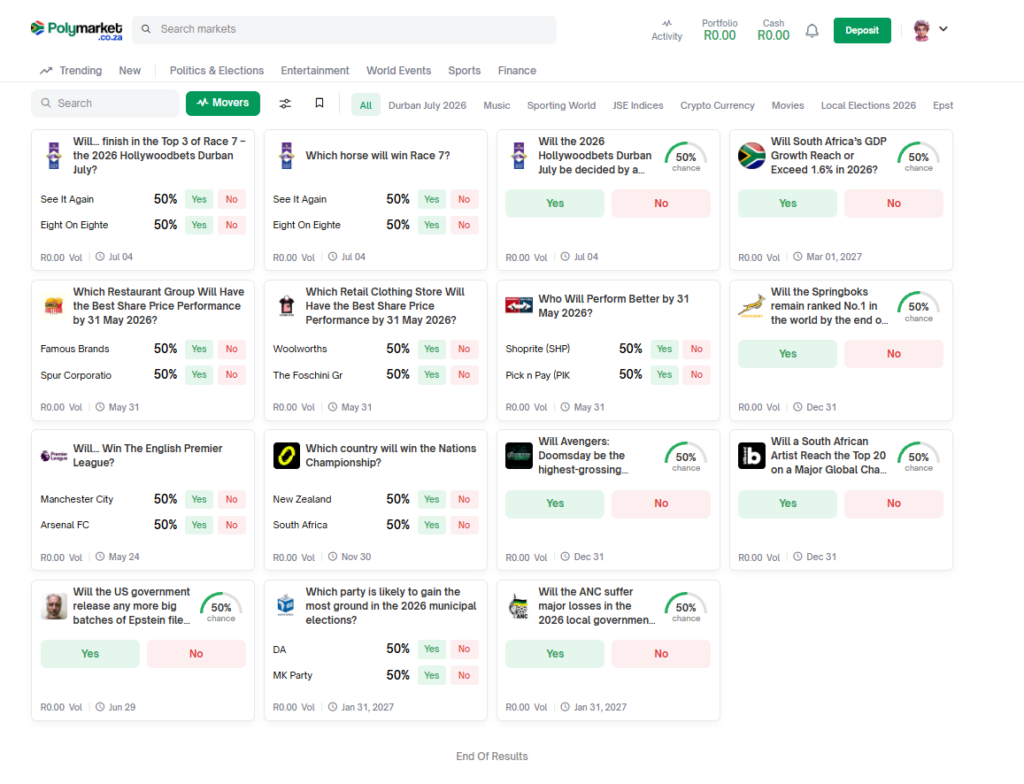Buy Yes on Springboks ranked No.1 market
This screenshot has height=784, width=1024.
click(788, 354)
